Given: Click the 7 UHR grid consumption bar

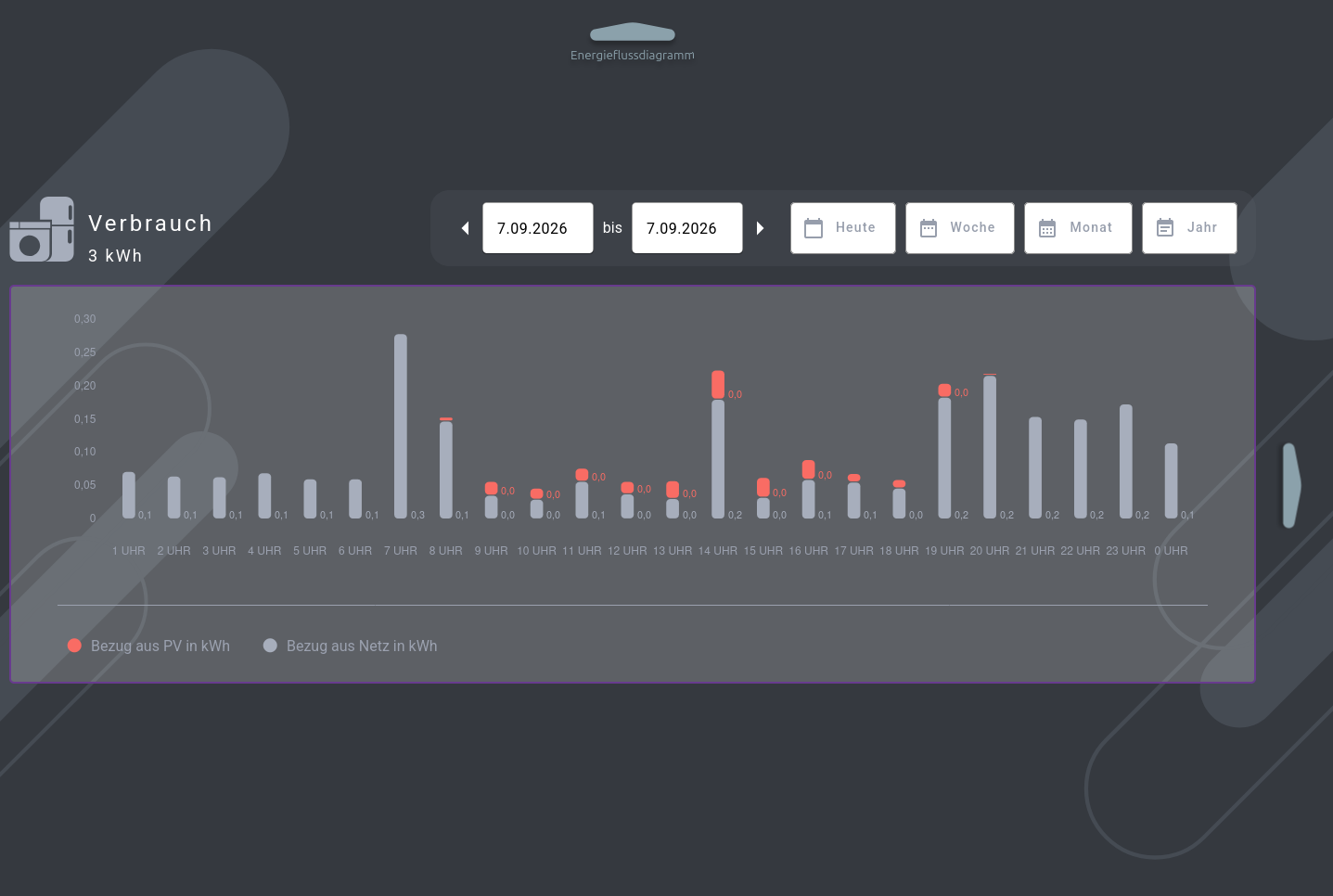Looking at the screenshot, I should pos(401,426).
